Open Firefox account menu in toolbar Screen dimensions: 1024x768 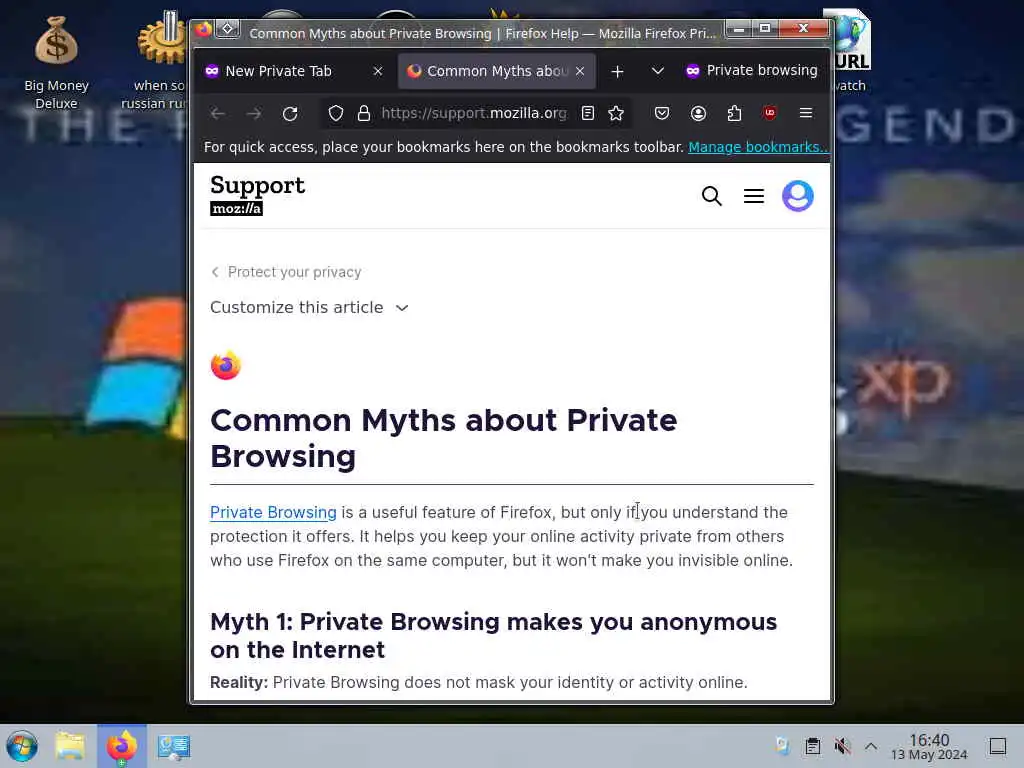click(x=698, y=114)
